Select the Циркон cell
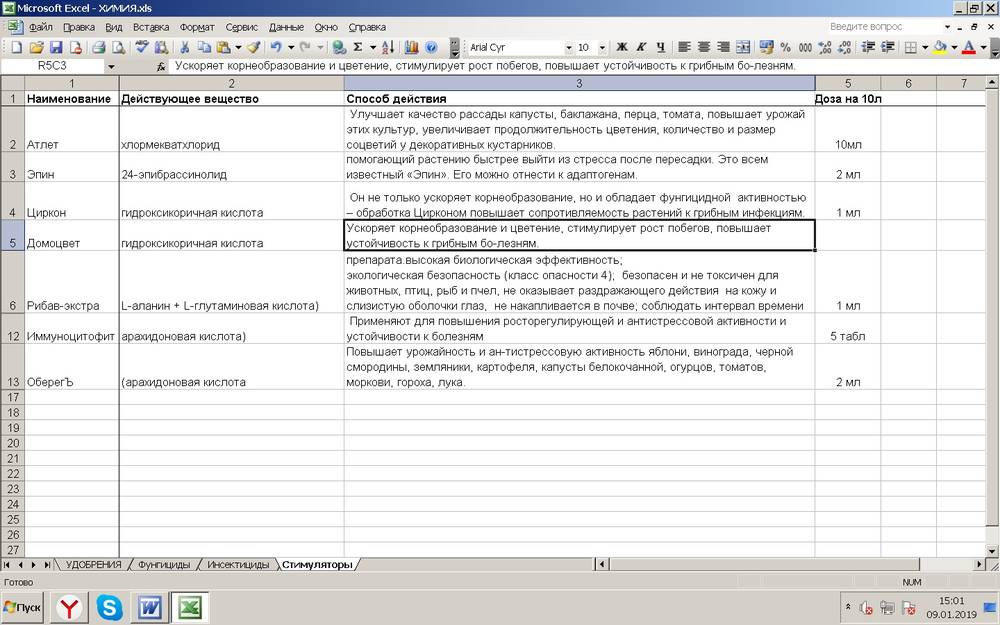1000x625 pixels. 71,213
